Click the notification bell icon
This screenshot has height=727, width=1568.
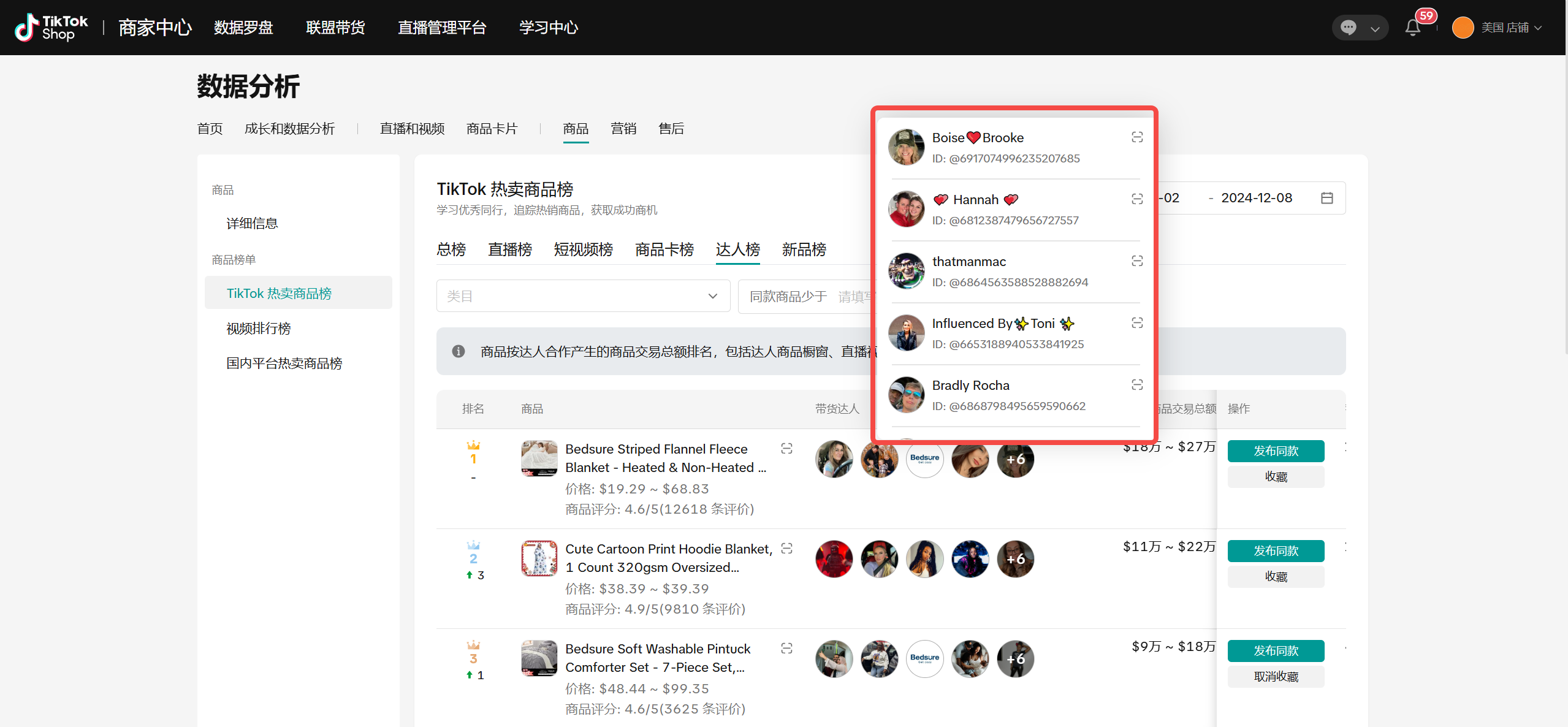pos(1413,28)
